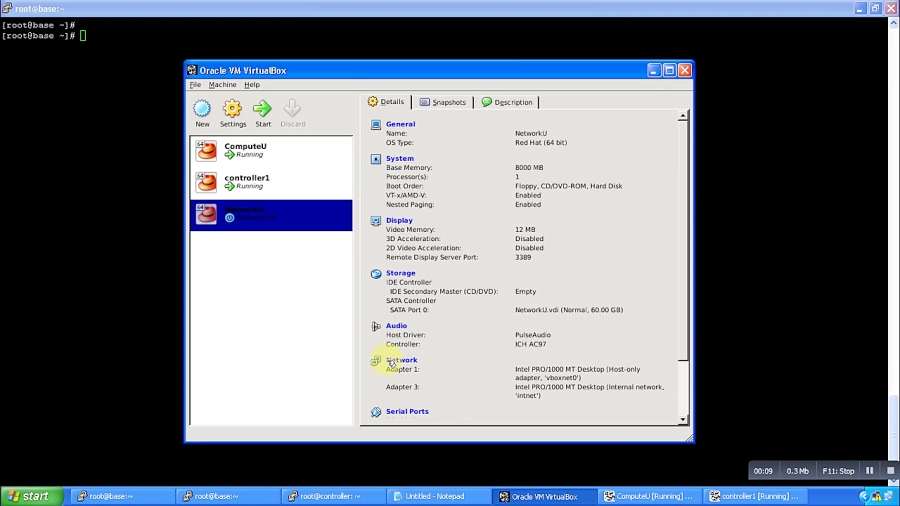Switch to Untitled - Notepad taskbar item
The image size is (900, 506).
pyautogui.click(x=438, y=496)
